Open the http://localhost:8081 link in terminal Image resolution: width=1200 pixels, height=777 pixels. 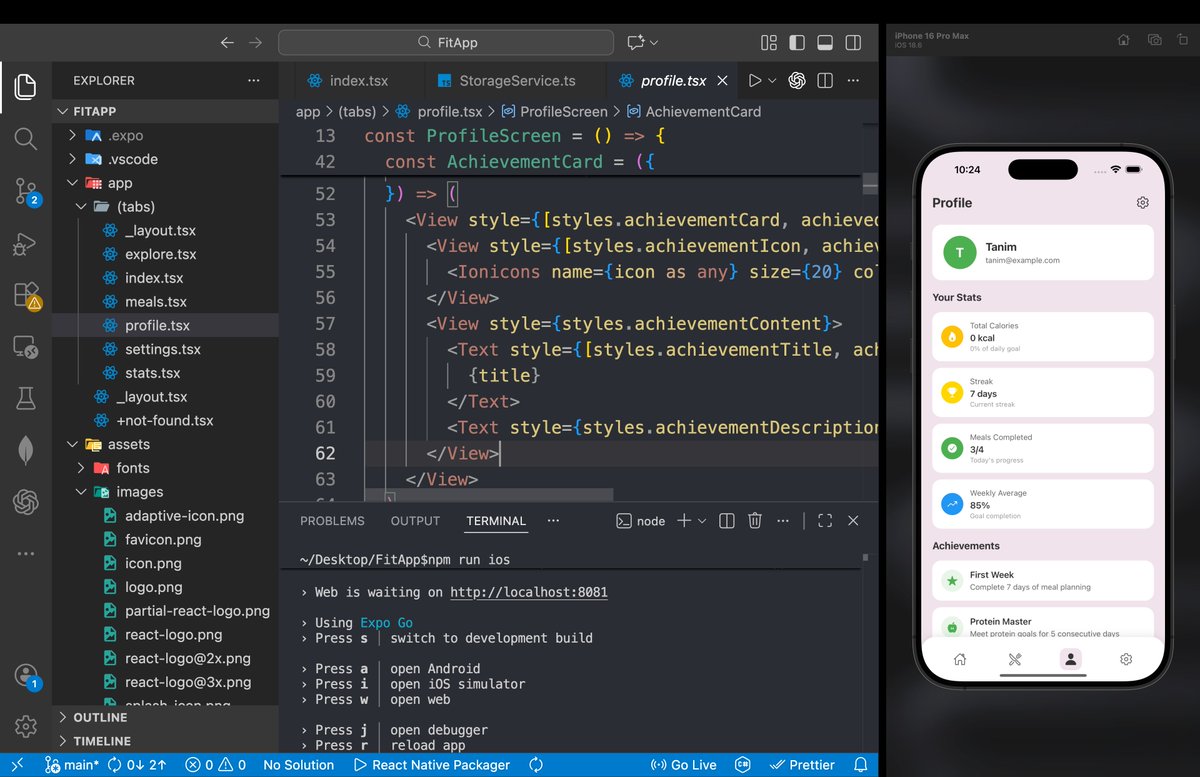point(529,592)
